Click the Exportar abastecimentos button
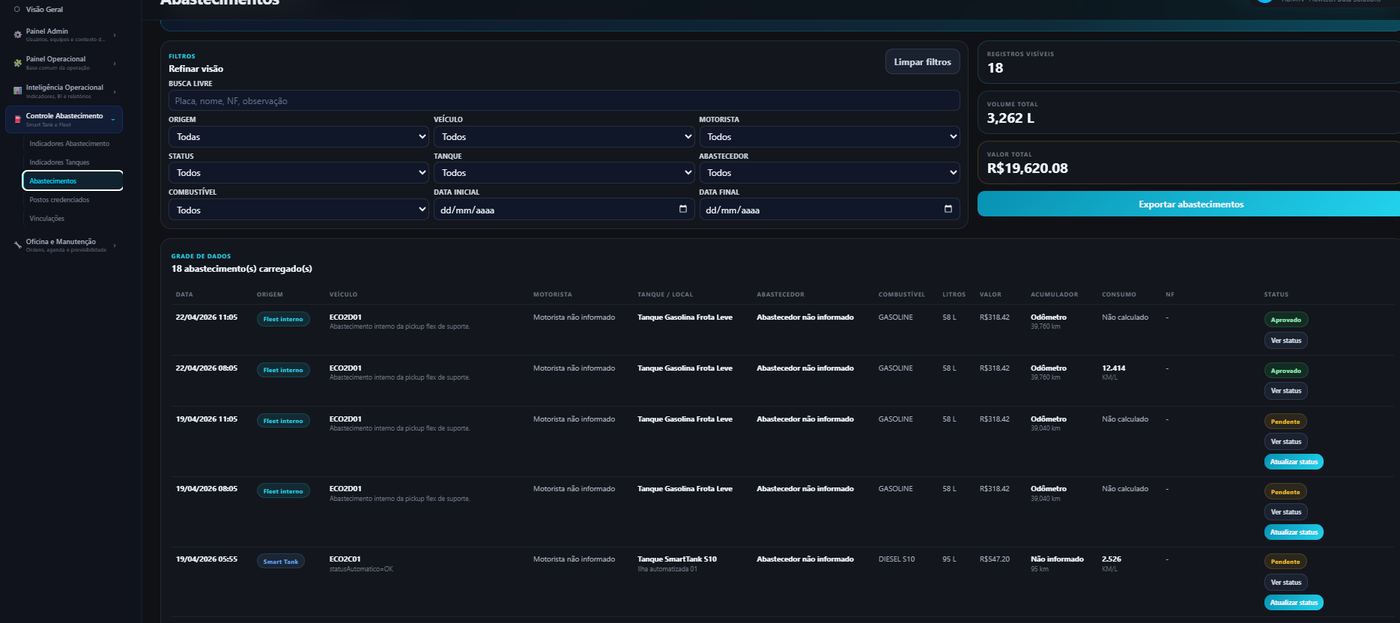 pos(1190,204)
